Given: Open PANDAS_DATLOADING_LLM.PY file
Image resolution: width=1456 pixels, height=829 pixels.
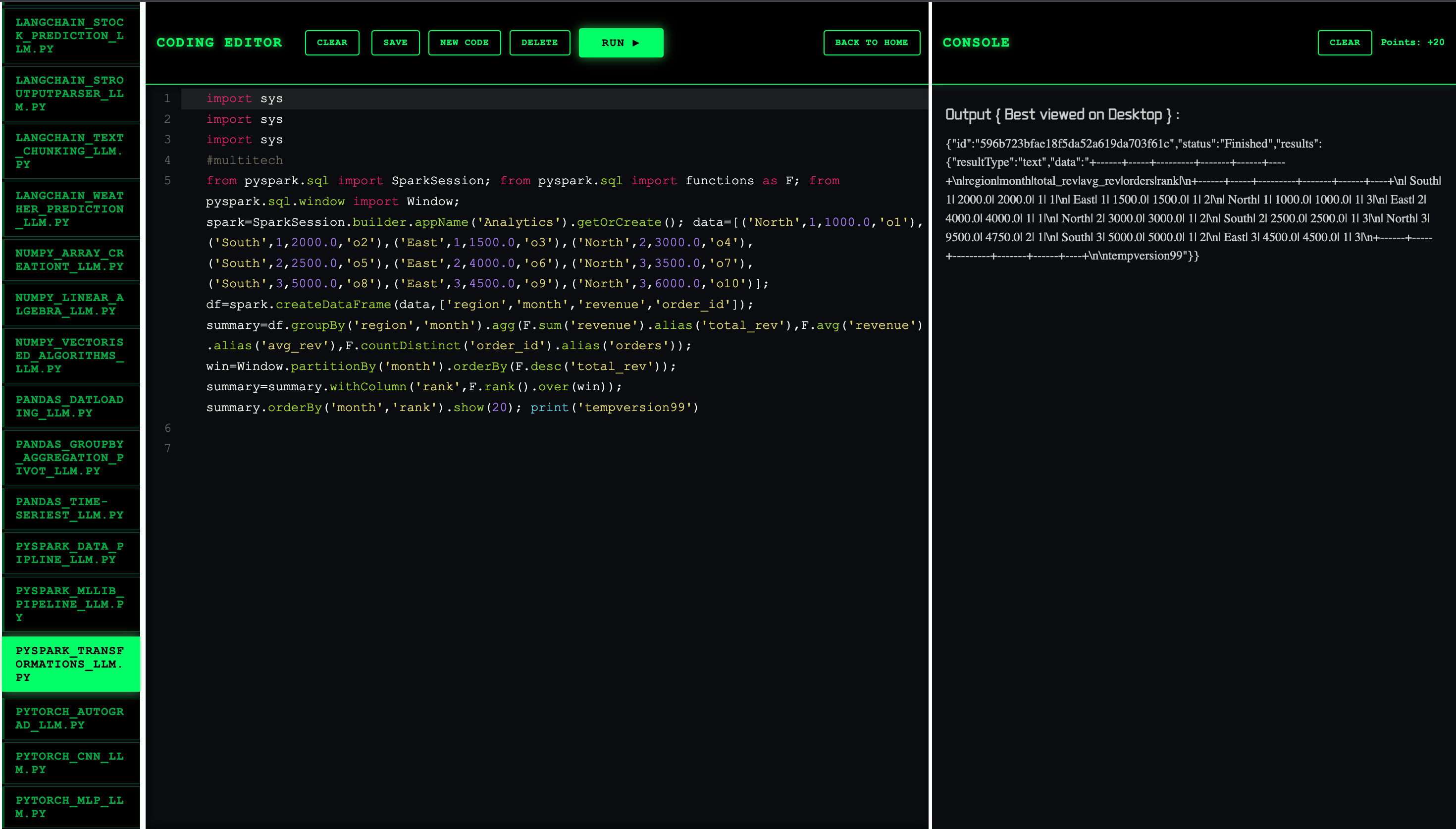Looking at the screenshot, I should click(71, 407).
